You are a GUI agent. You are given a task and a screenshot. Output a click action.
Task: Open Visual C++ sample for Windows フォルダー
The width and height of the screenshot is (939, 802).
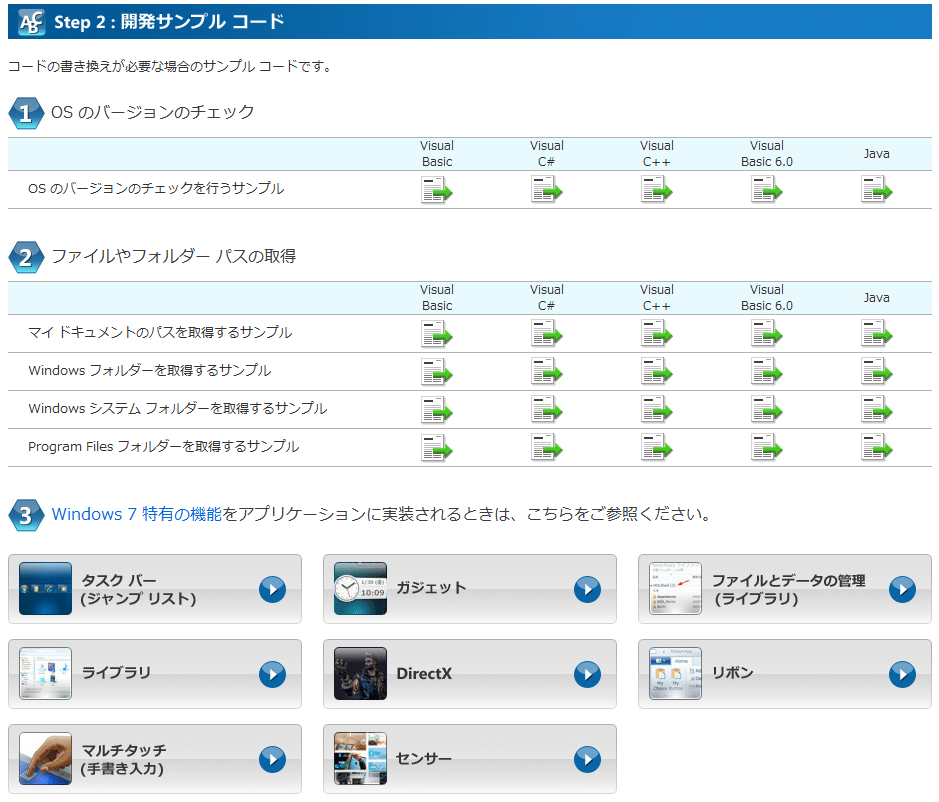coord(656,371)
